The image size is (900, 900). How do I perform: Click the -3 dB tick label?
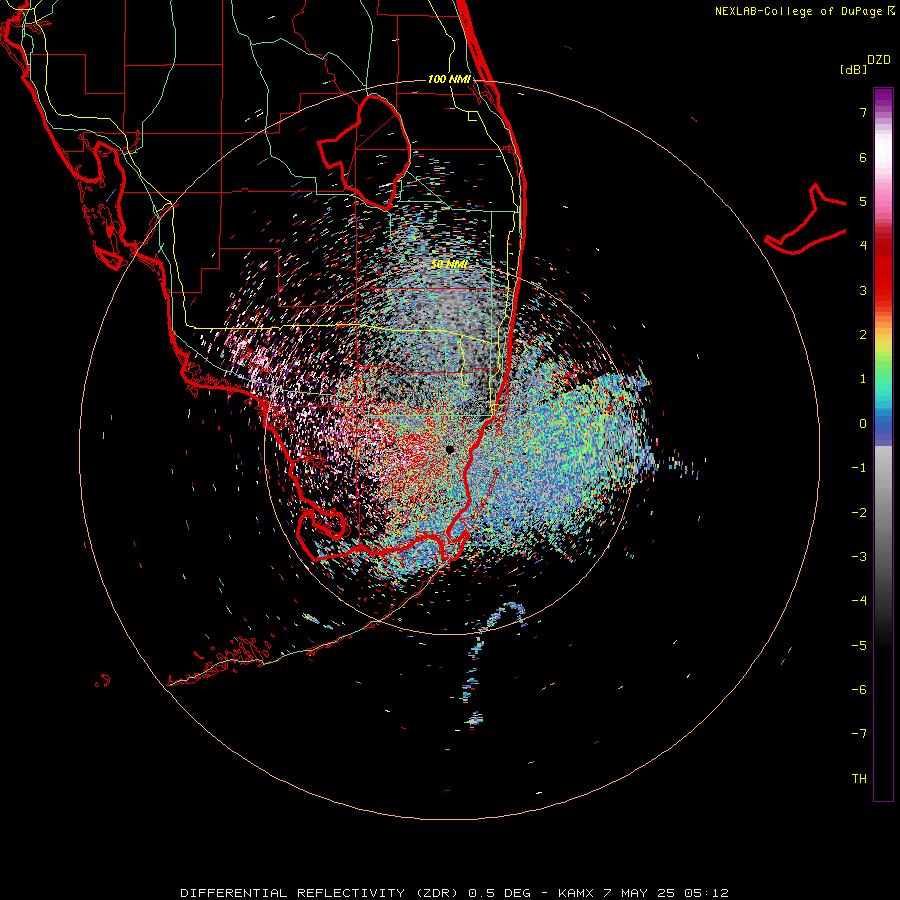[859, 557]
